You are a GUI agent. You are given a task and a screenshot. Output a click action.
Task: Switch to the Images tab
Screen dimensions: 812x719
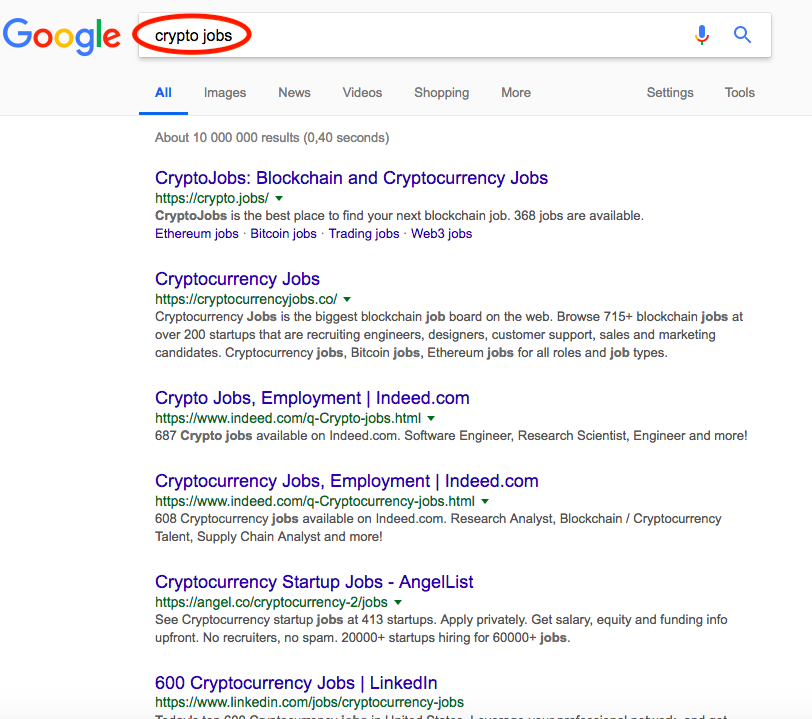pos(224,92)
